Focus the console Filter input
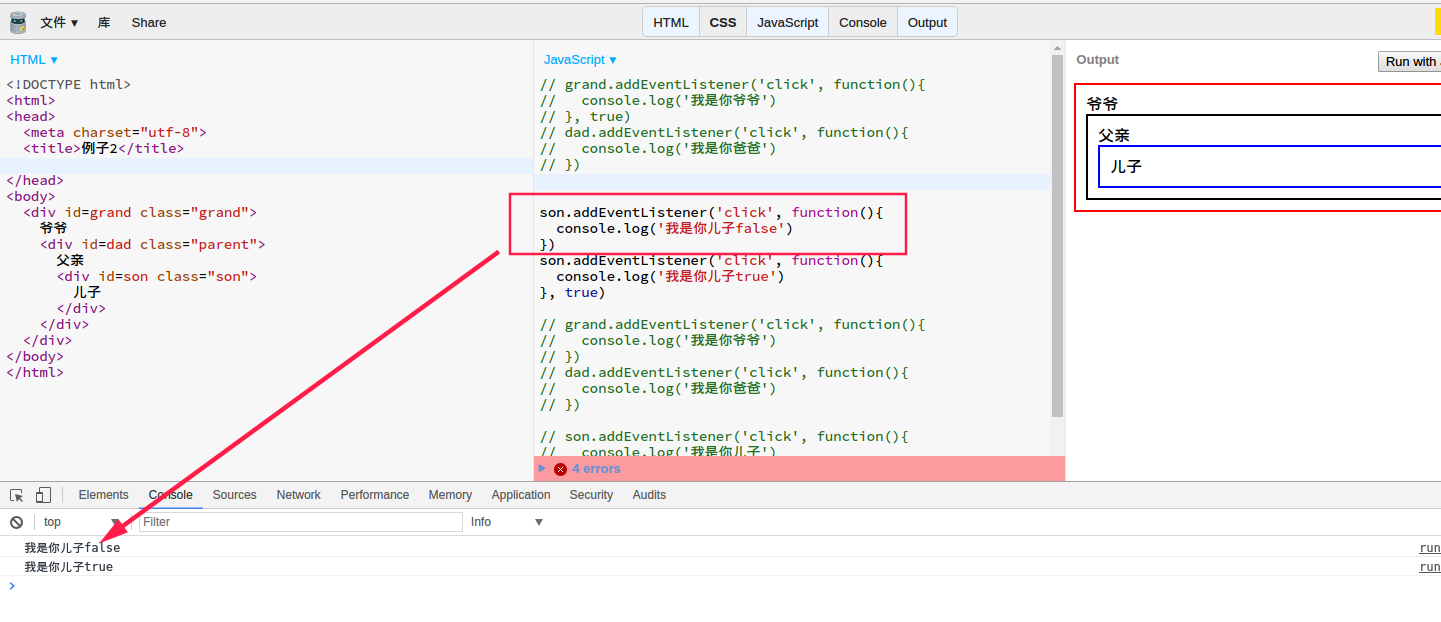The image size is (1441, 622). [301, 522]
